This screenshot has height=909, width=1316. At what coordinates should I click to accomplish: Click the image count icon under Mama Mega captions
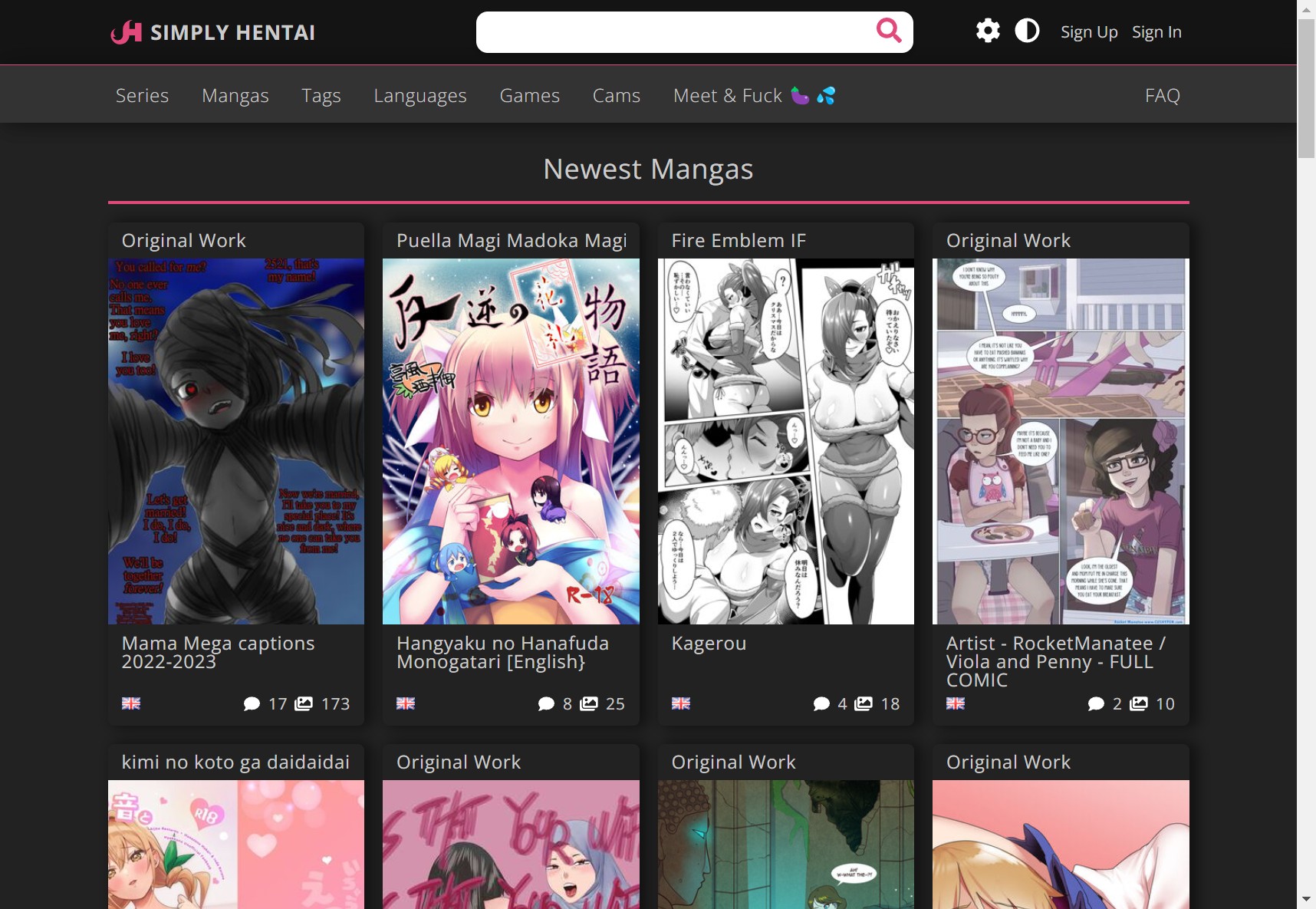[x=302, y=703]
